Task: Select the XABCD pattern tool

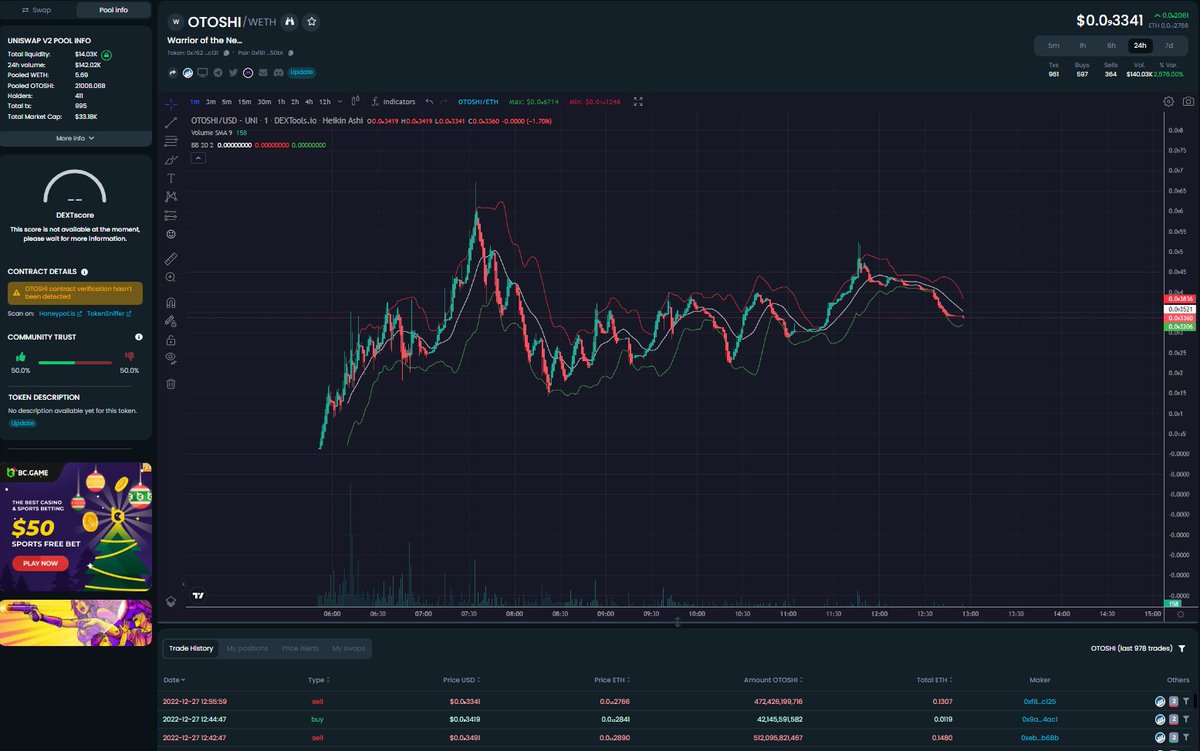Action: [171, 196]
